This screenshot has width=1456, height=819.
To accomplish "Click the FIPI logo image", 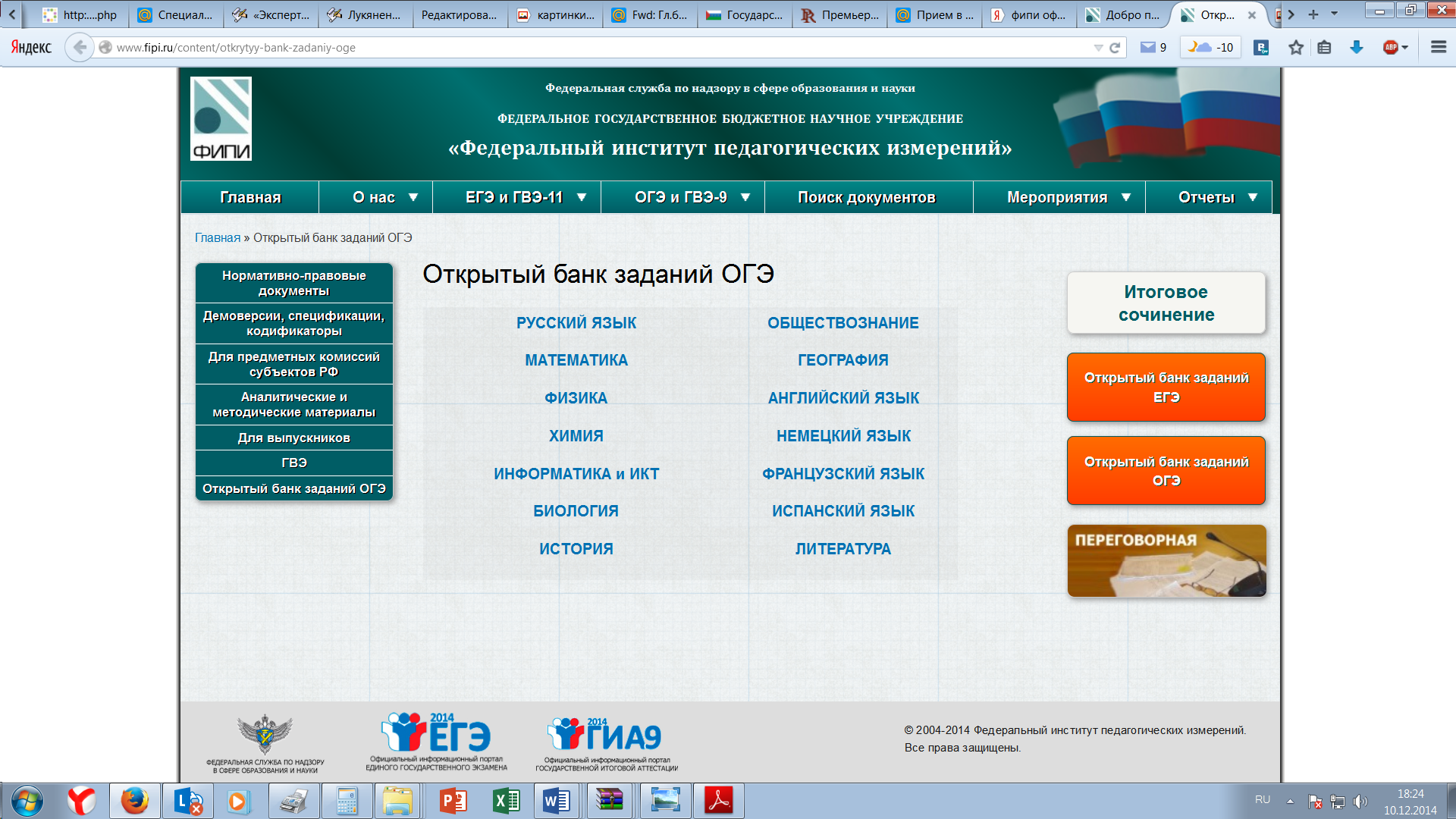I will 221,119.
